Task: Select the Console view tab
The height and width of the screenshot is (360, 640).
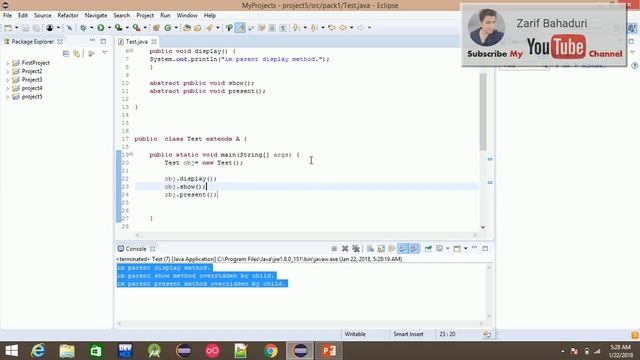Action: tap(136, 249)
